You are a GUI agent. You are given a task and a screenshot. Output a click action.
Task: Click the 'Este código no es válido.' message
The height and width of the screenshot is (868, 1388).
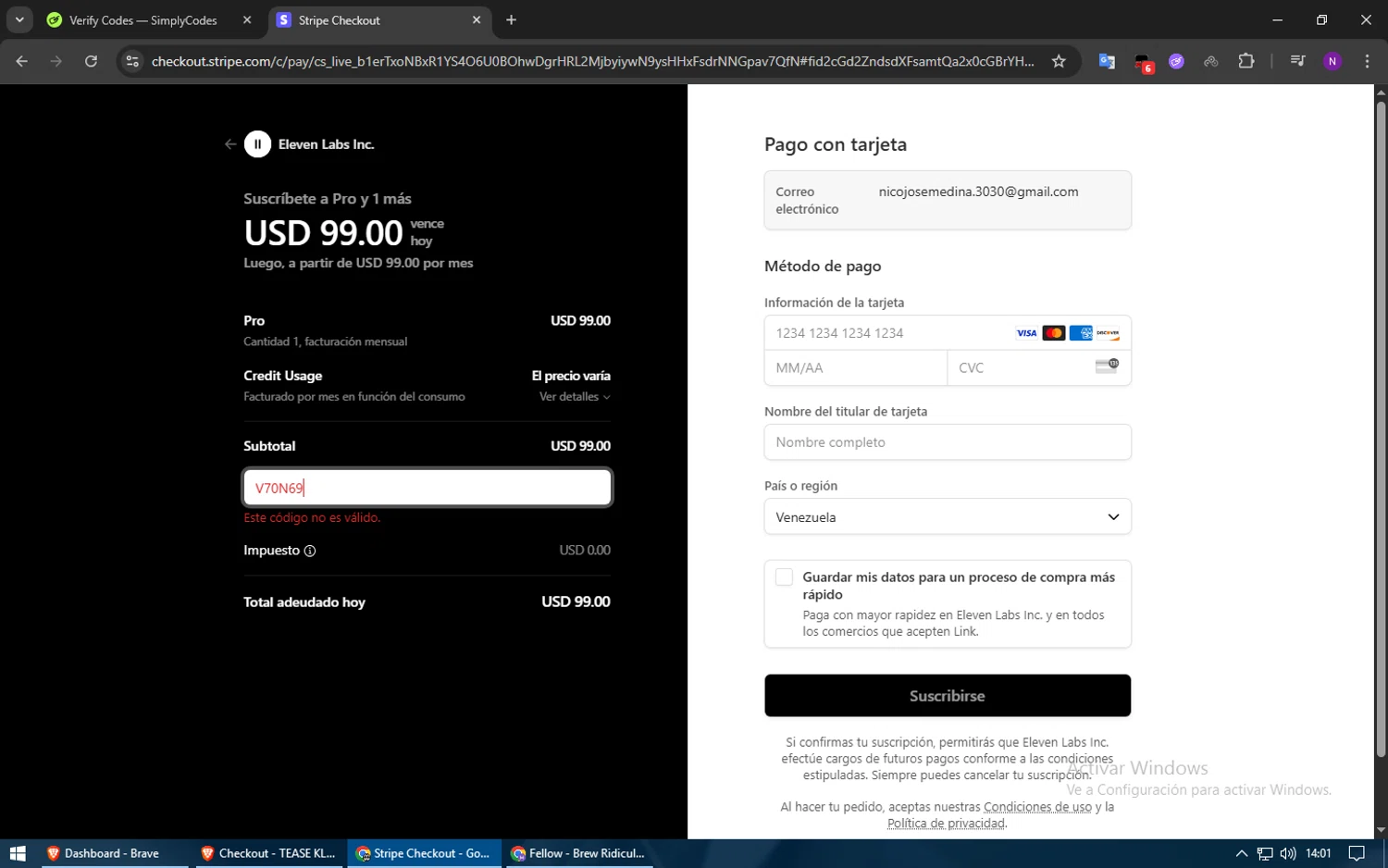(312, 518)
